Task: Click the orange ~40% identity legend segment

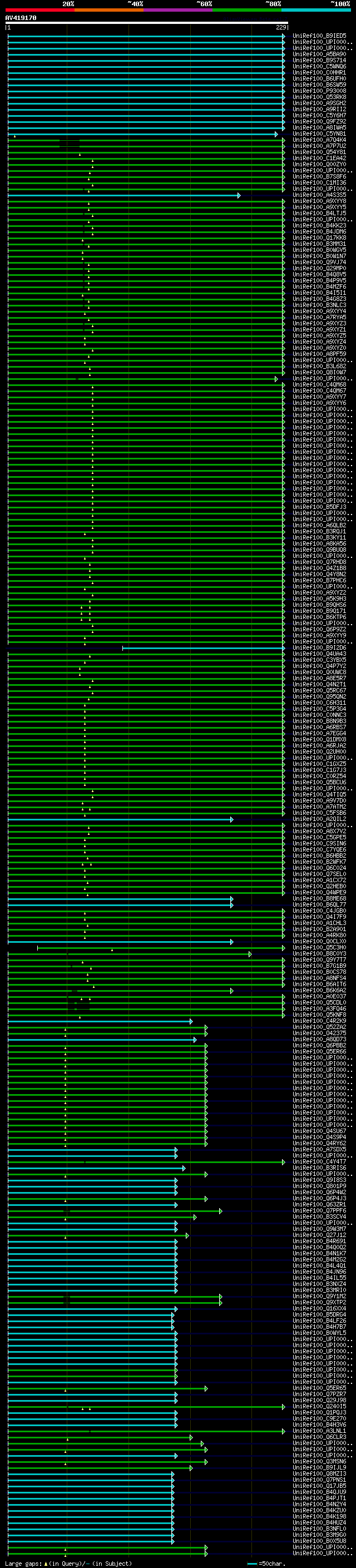Action: click(109, 10)
